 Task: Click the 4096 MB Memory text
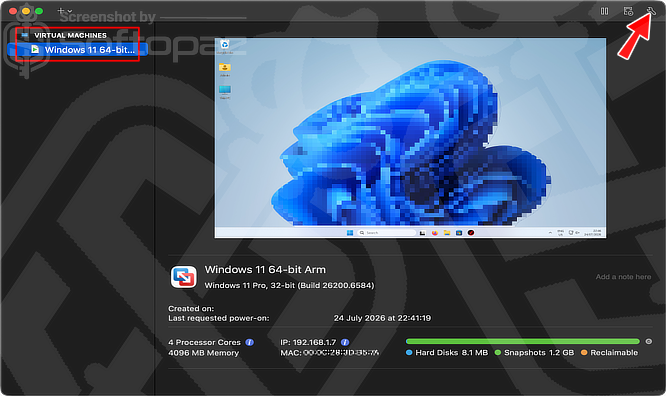[x=203, y=353]
